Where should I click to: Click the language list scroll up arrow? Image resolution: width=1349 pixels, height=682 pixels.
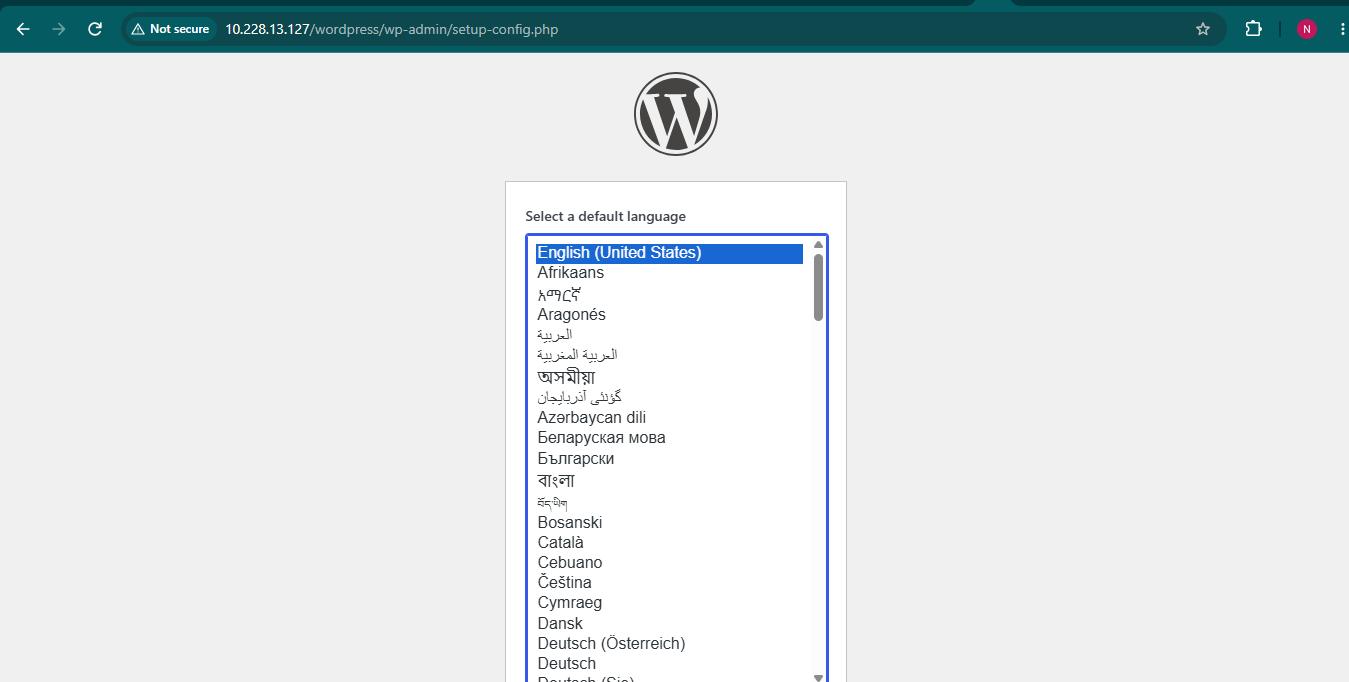[818, 244]
